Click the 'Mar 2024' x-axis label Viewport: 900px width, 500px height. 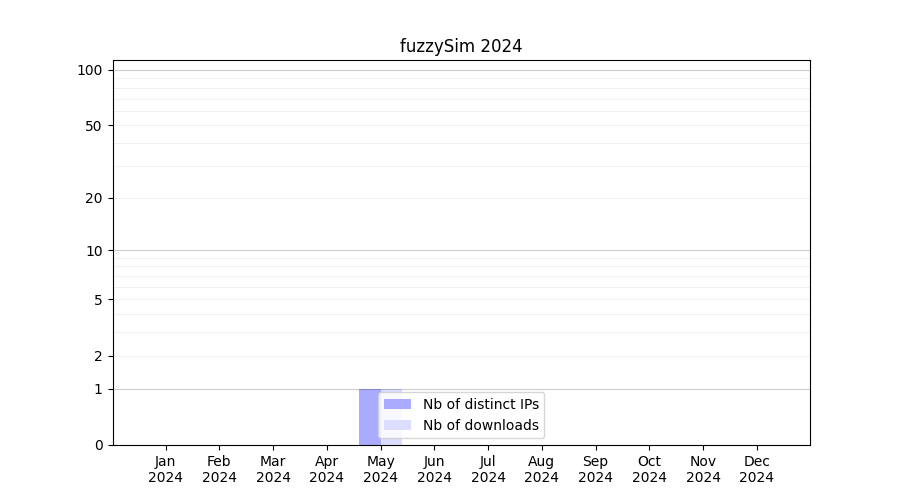(x=273, y=469)
